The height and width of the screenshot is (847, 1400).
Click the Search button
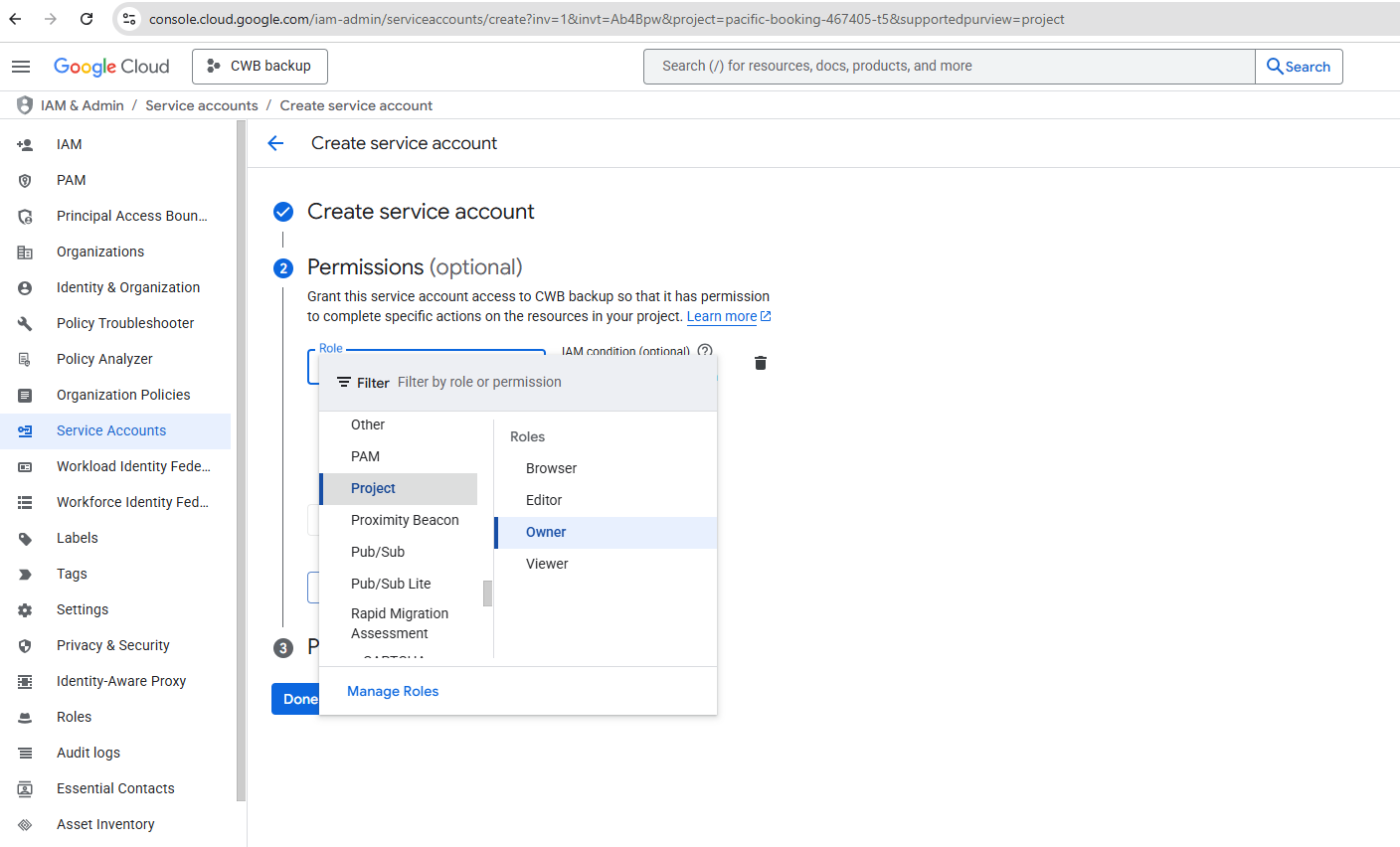1299,67
